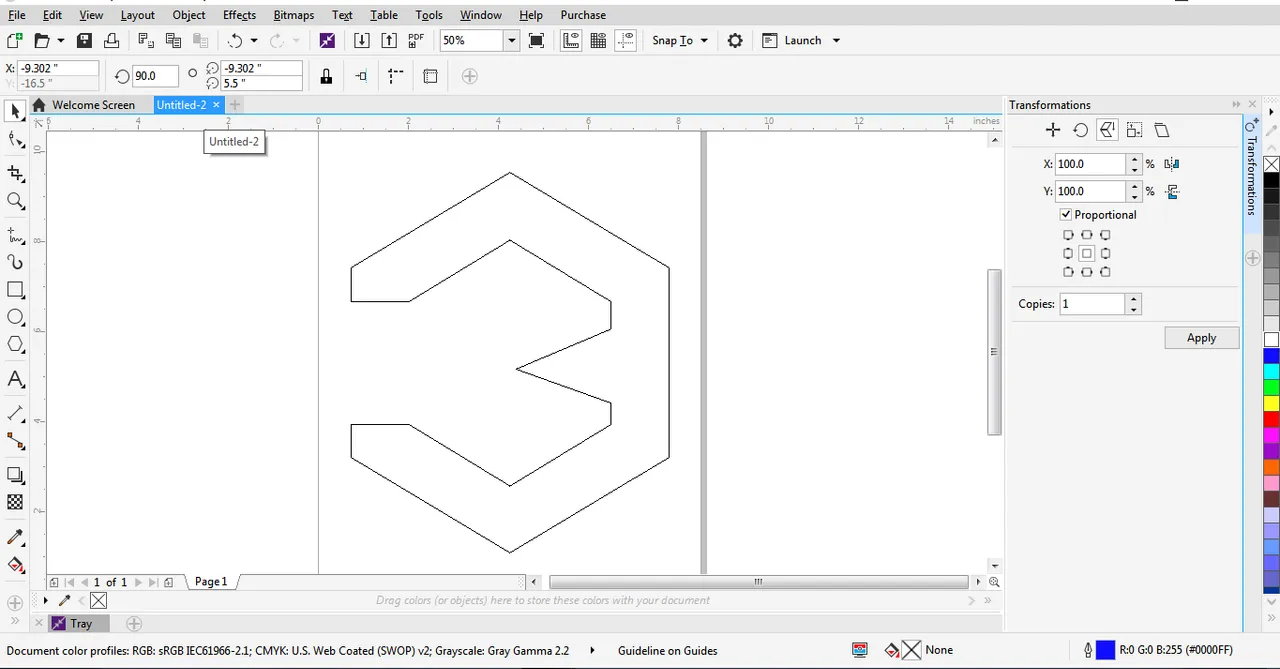
Task: Toggle the Mirror vertically button
Action: pyautogui.click(x=1172, y=191)
